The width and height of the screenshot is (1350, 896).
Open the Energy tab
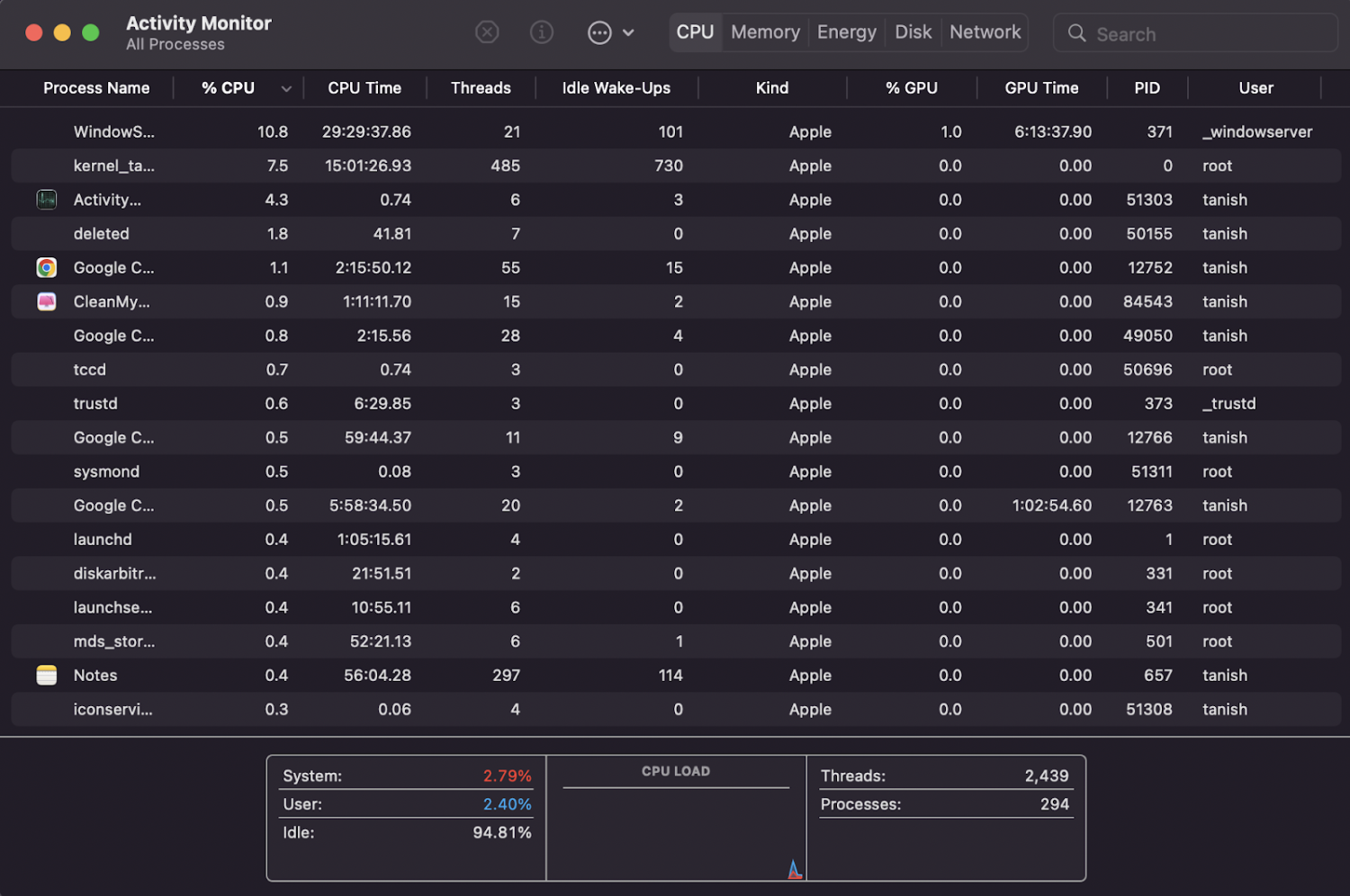(846, 32)
